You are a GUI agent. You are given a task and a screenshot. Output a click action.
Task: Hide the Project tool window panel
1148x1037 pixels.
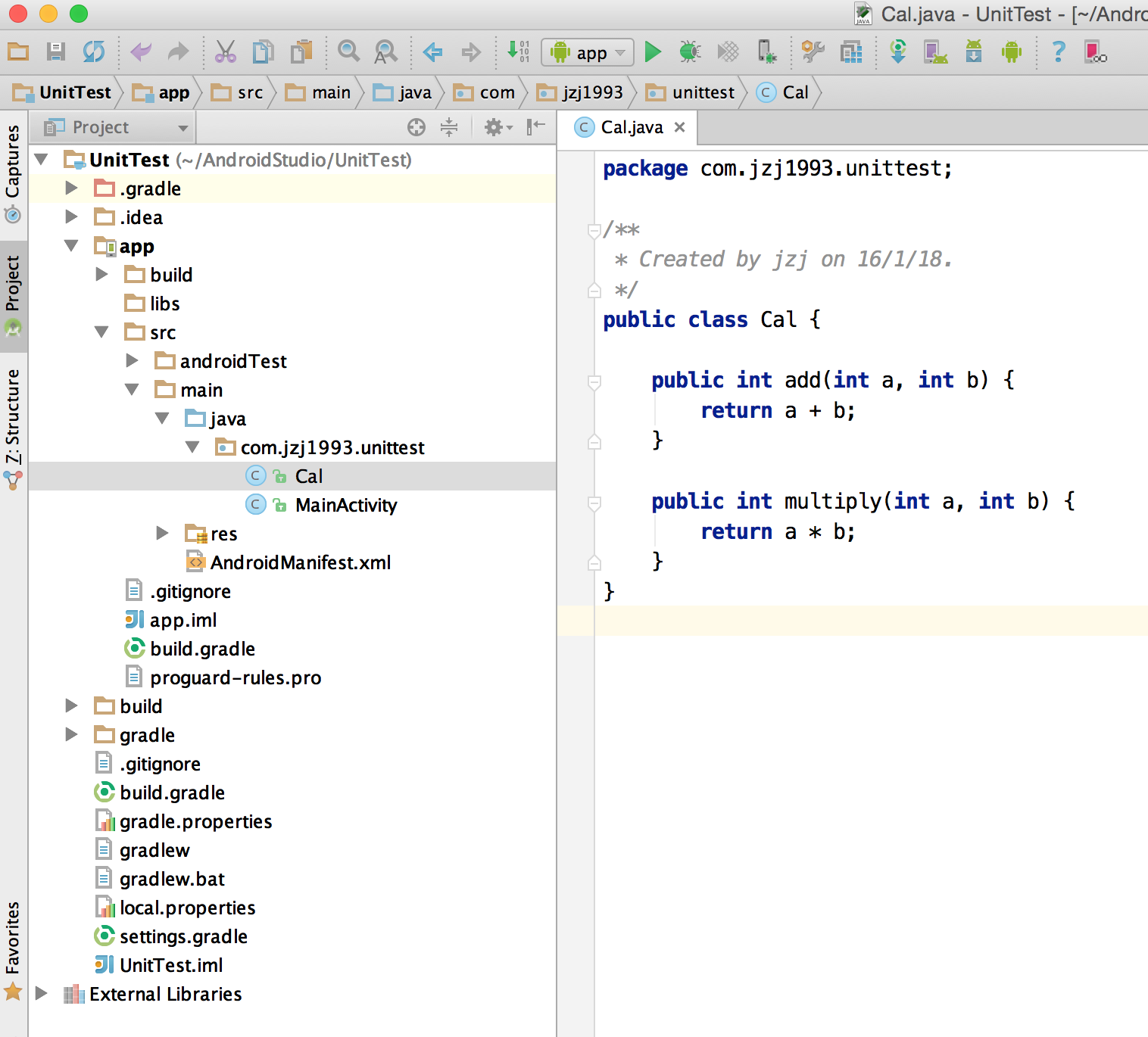(x=536, y=127)
